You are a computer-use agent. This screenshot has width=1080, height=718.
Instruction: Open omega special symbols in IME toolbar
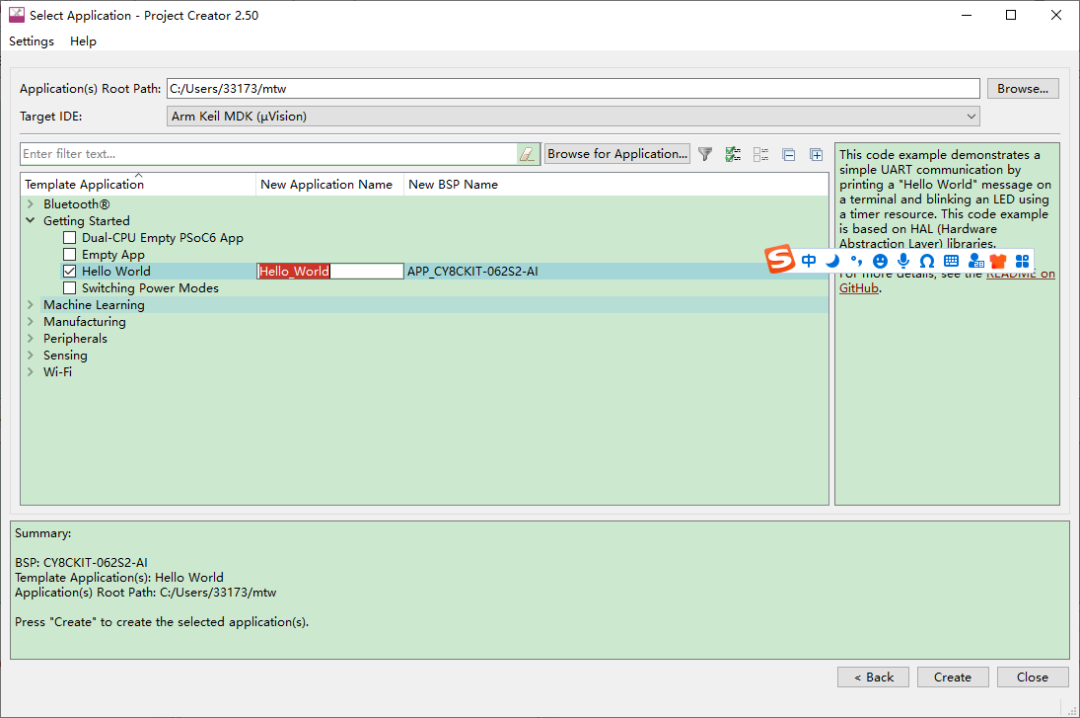click(x=926, y=261)
